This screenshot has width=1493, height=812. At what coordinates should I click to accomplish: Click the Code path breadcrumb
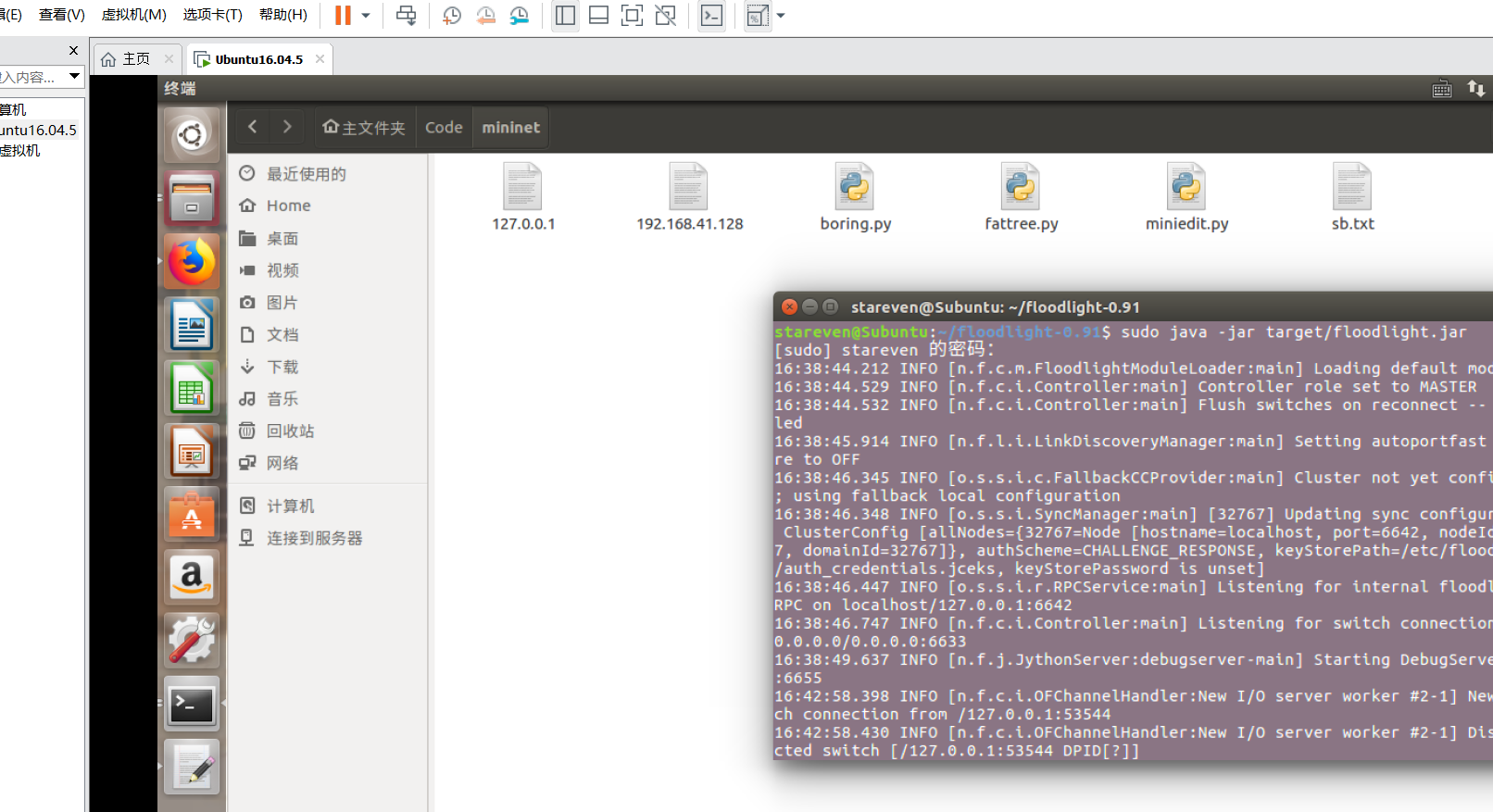click(444, 127)
